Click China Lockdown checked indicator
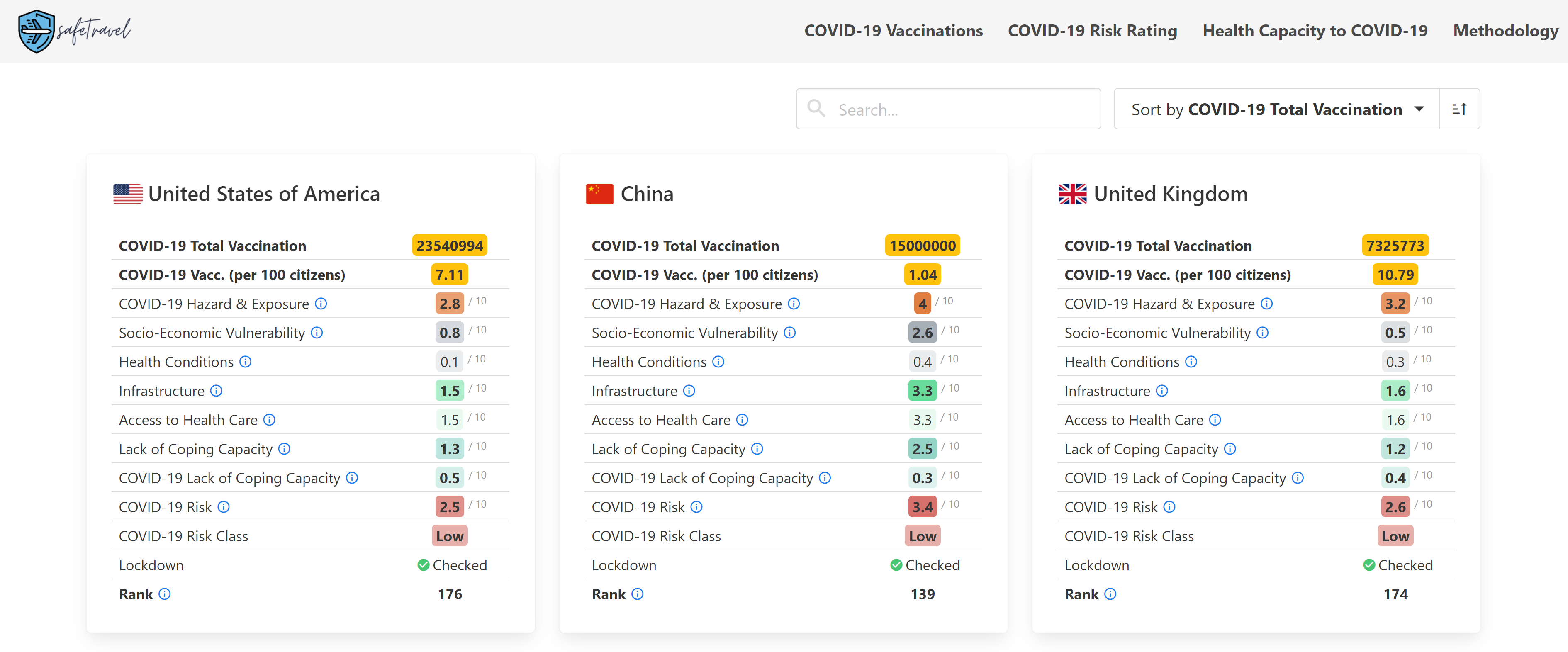1568x652 pixels. point(925,565)
